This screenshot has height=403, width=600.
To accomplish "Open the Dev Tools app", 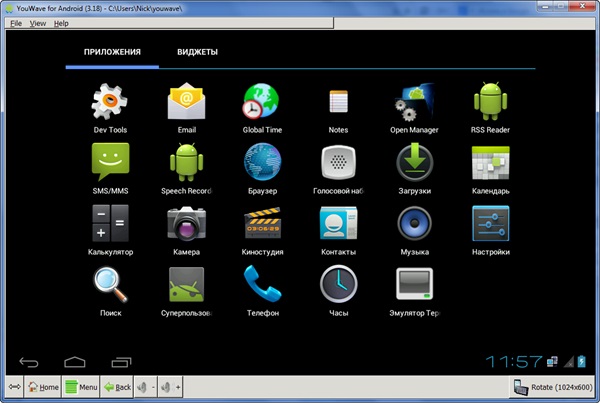I will click(110, 102).
